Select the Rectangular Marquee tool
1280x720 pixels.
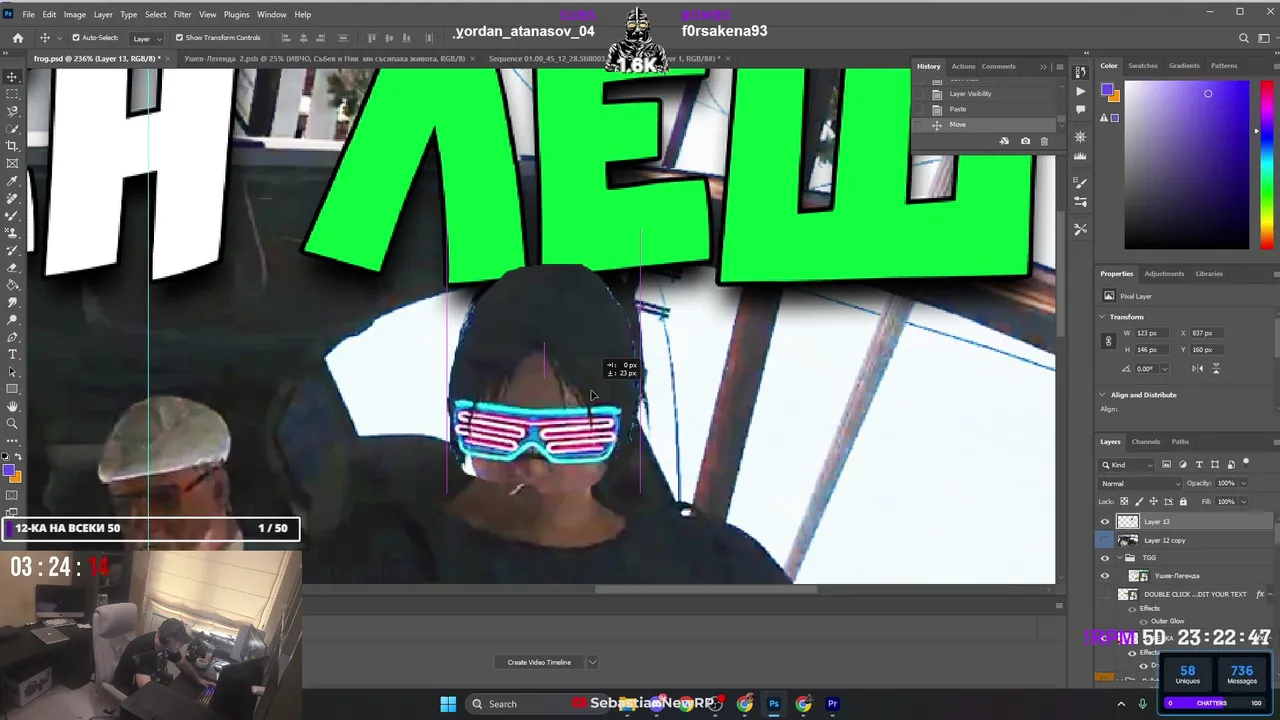tap(12, 94)
